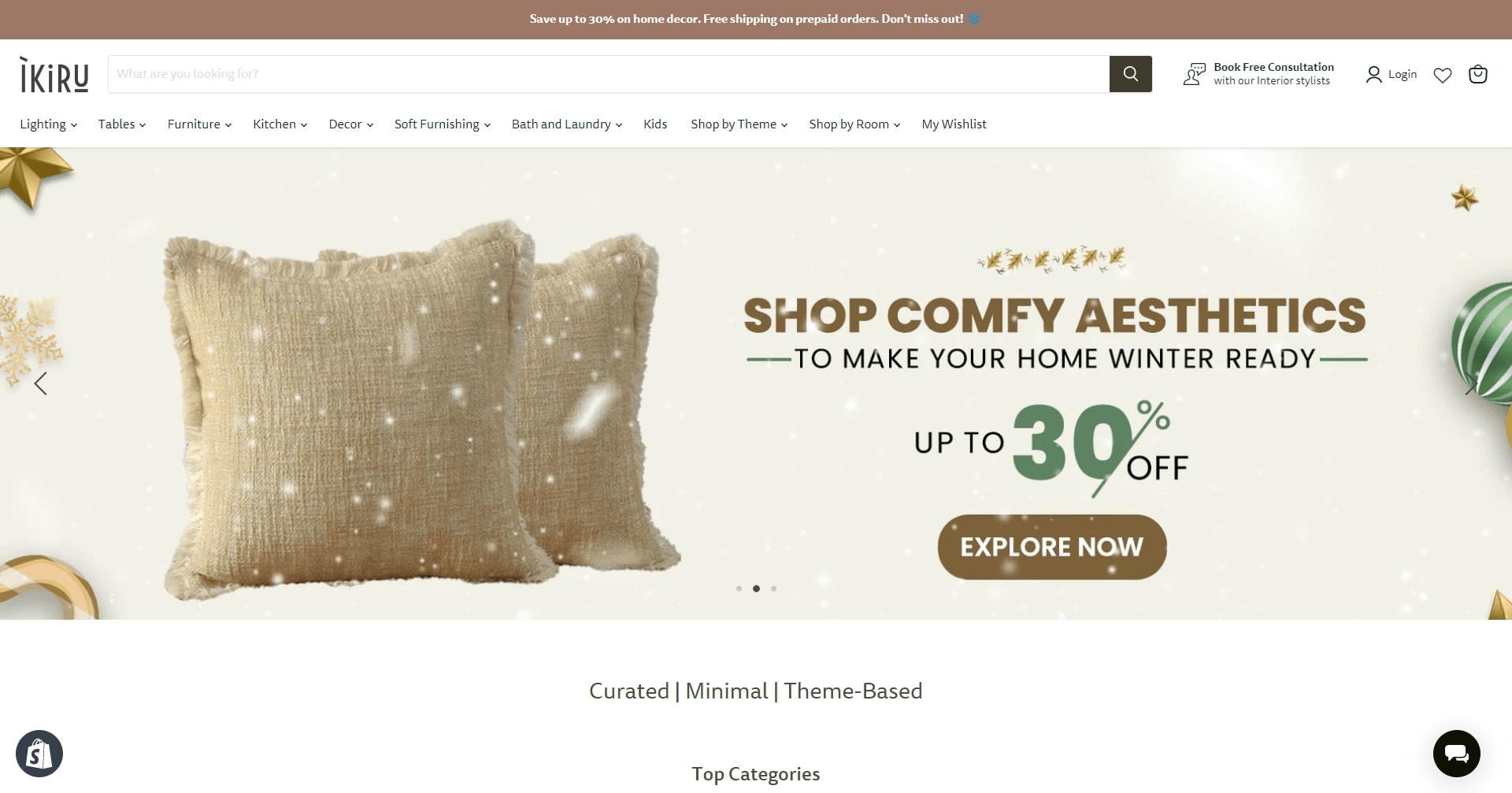Select the first carousel dot
This screenshot has height=793, width=1512.
point(739,588)
